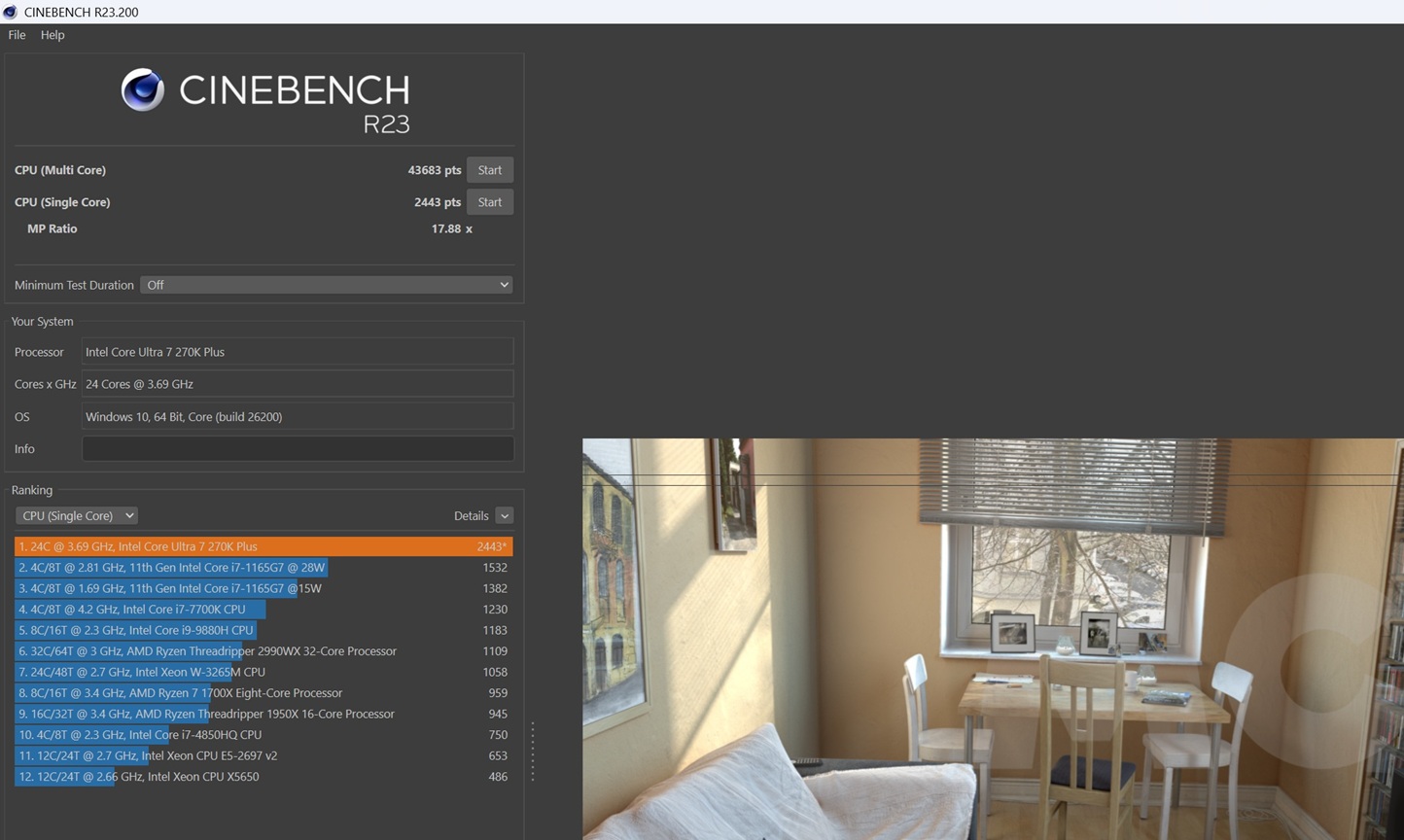Click the OS information field
The height and width of the screenshot is (840, 1404).
coord(297,416)
